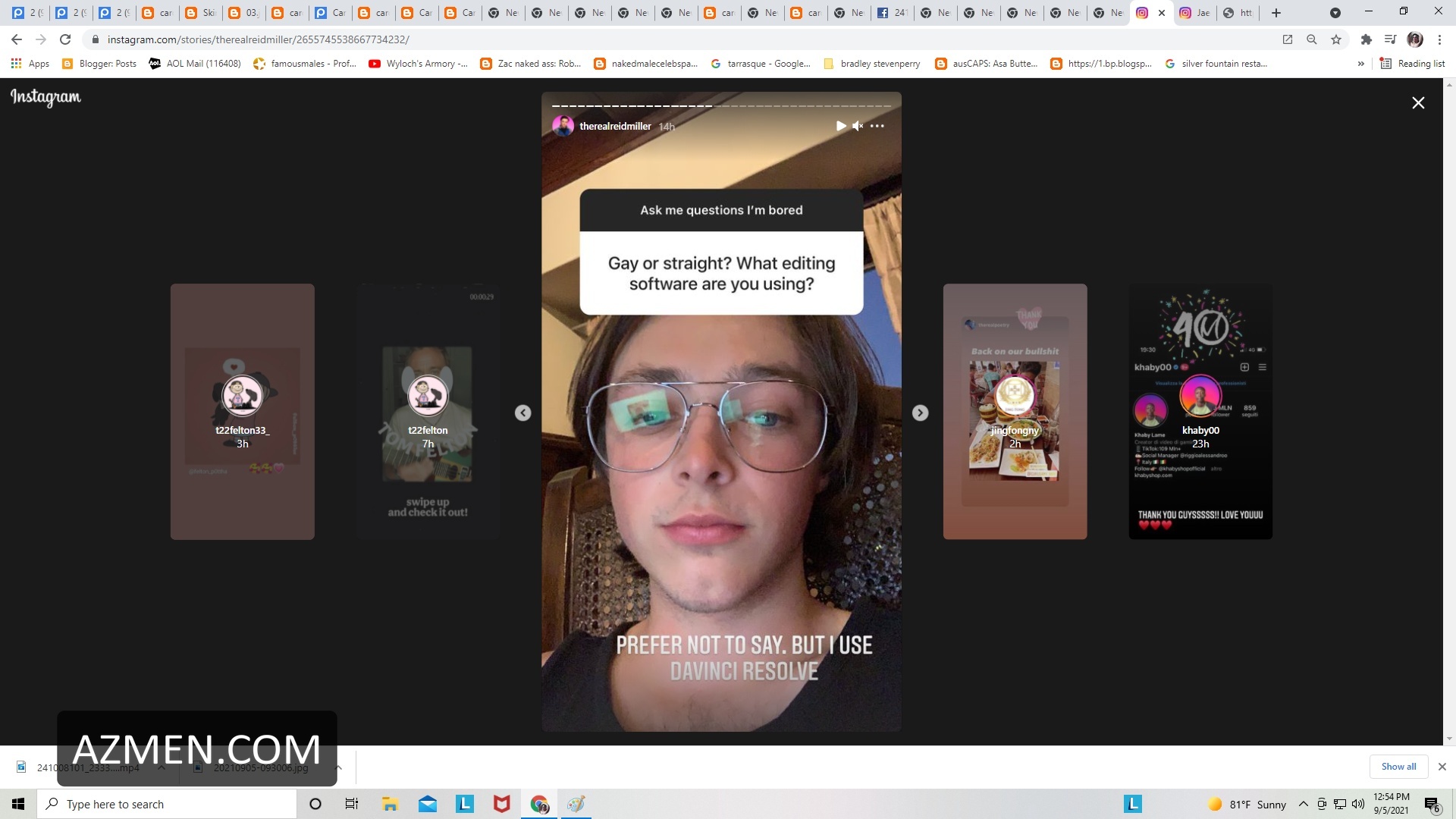Open the story three-dot options menu
1456x819 pixels.
pos(877,126)
